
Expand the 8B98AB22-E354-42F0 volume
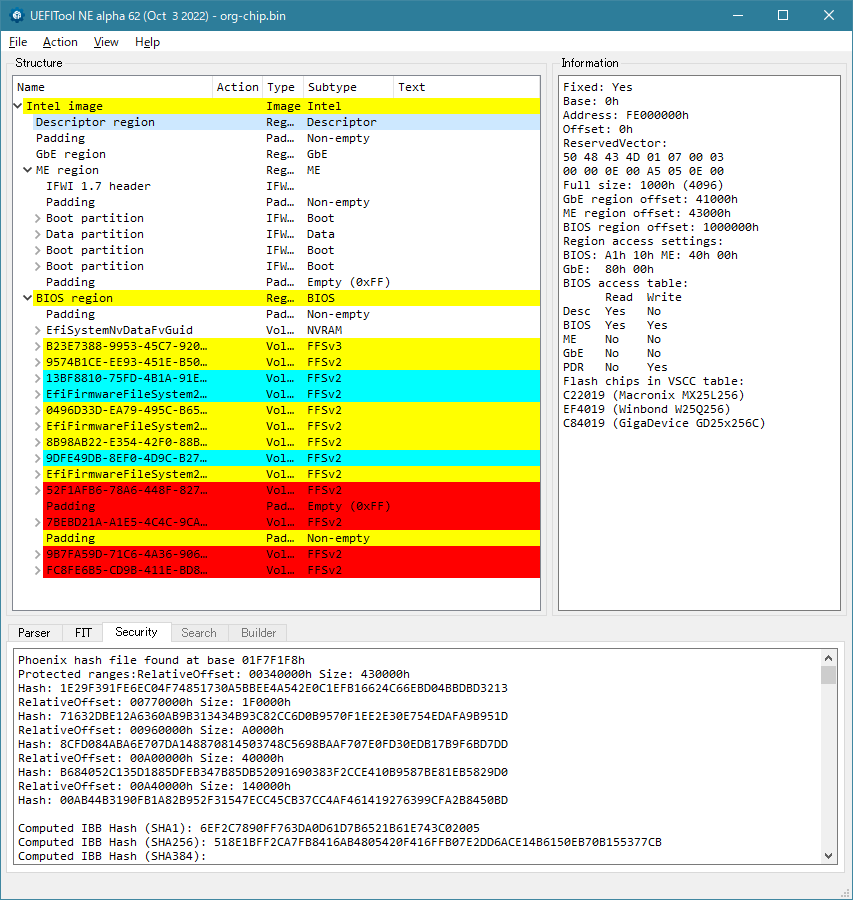coord(37,442)
